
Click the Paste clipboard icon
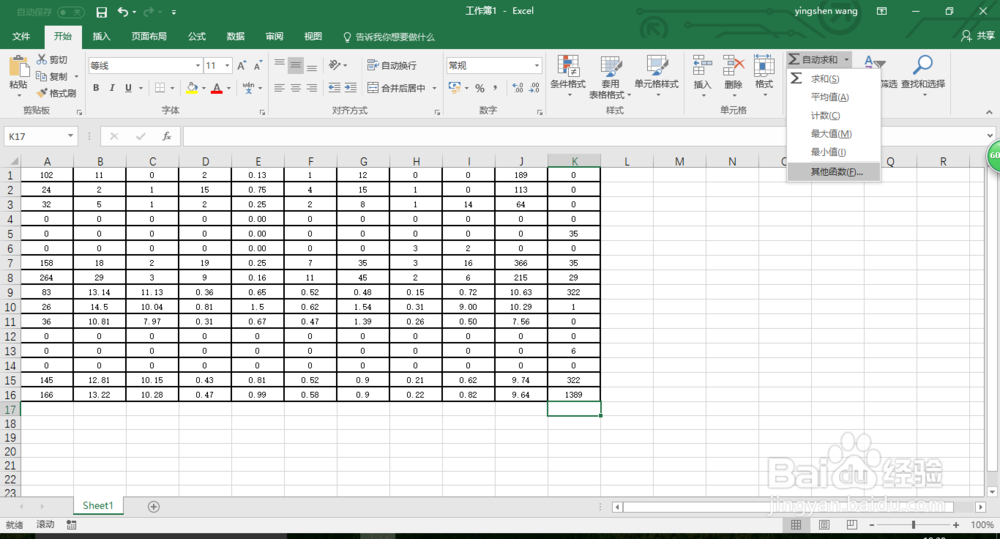tap(18, 68)
